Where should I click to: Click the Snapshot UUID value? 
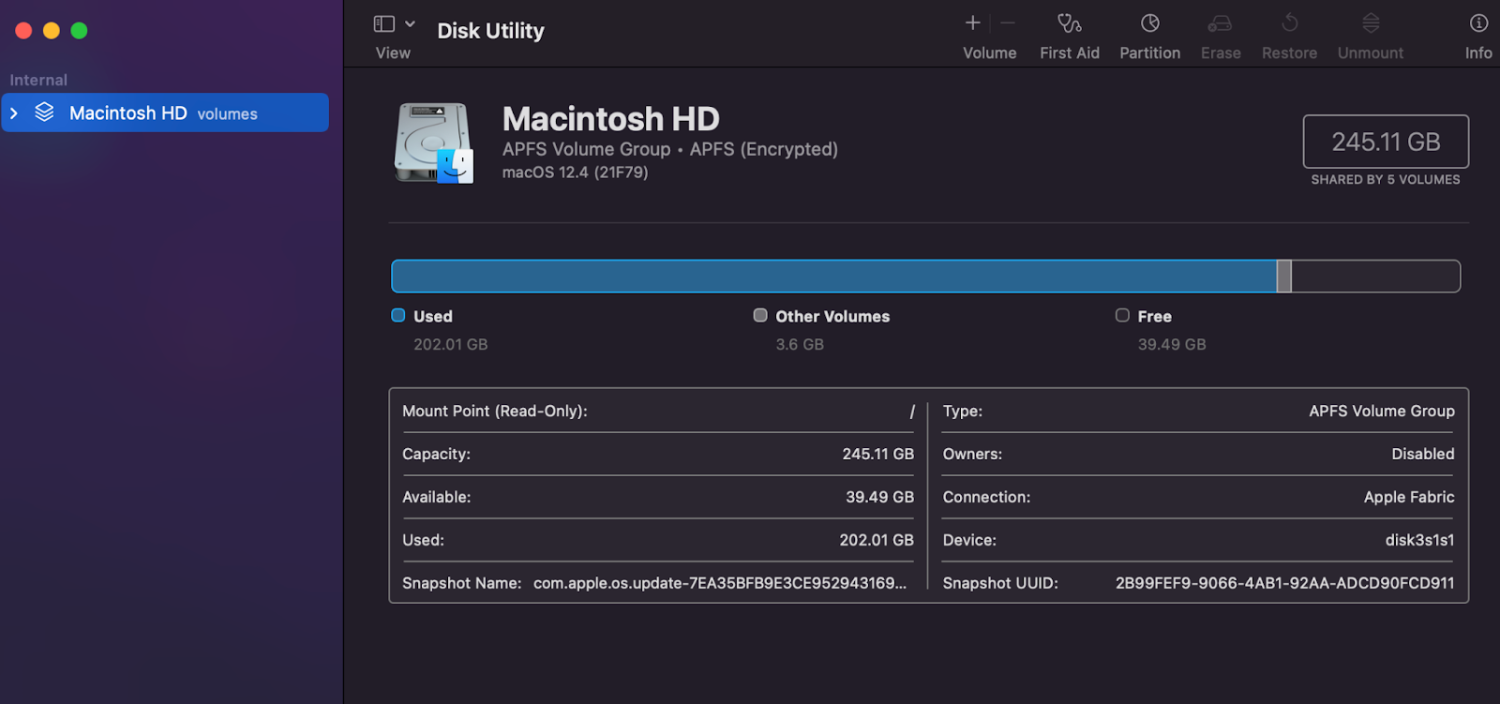coord(1284,583)
